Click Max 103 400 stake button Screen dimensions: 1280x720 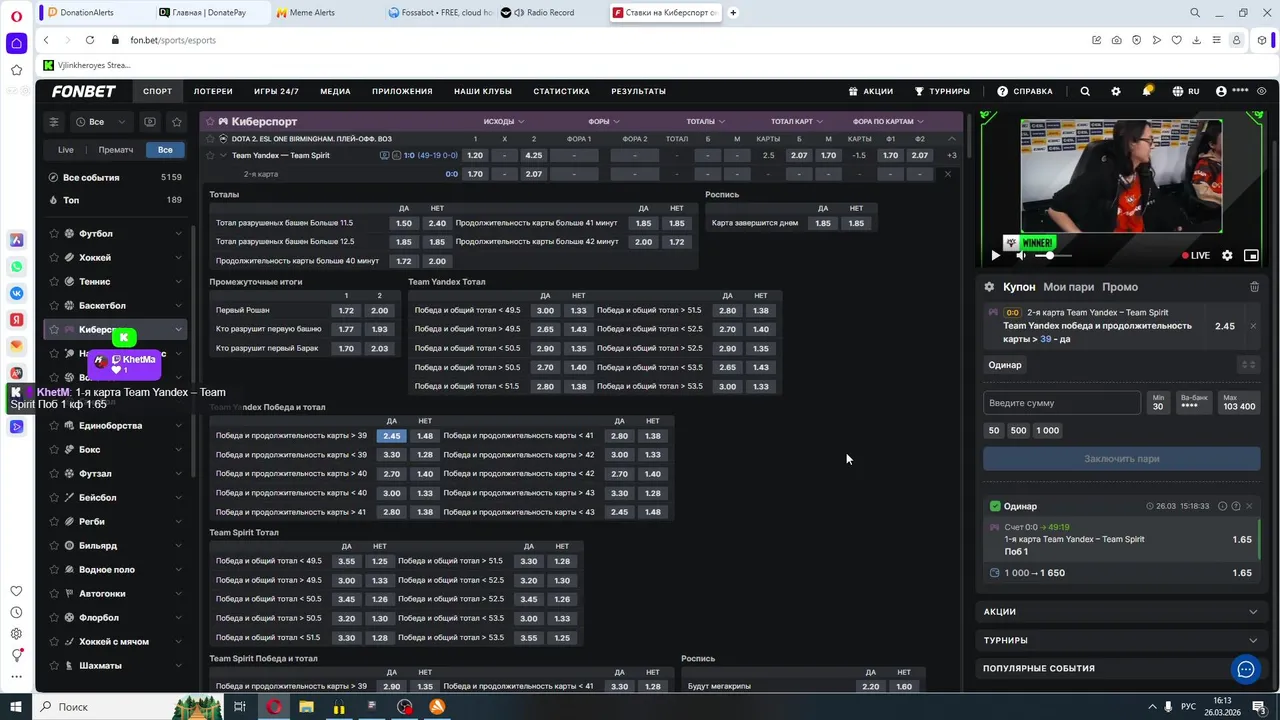coord(1239,402)
